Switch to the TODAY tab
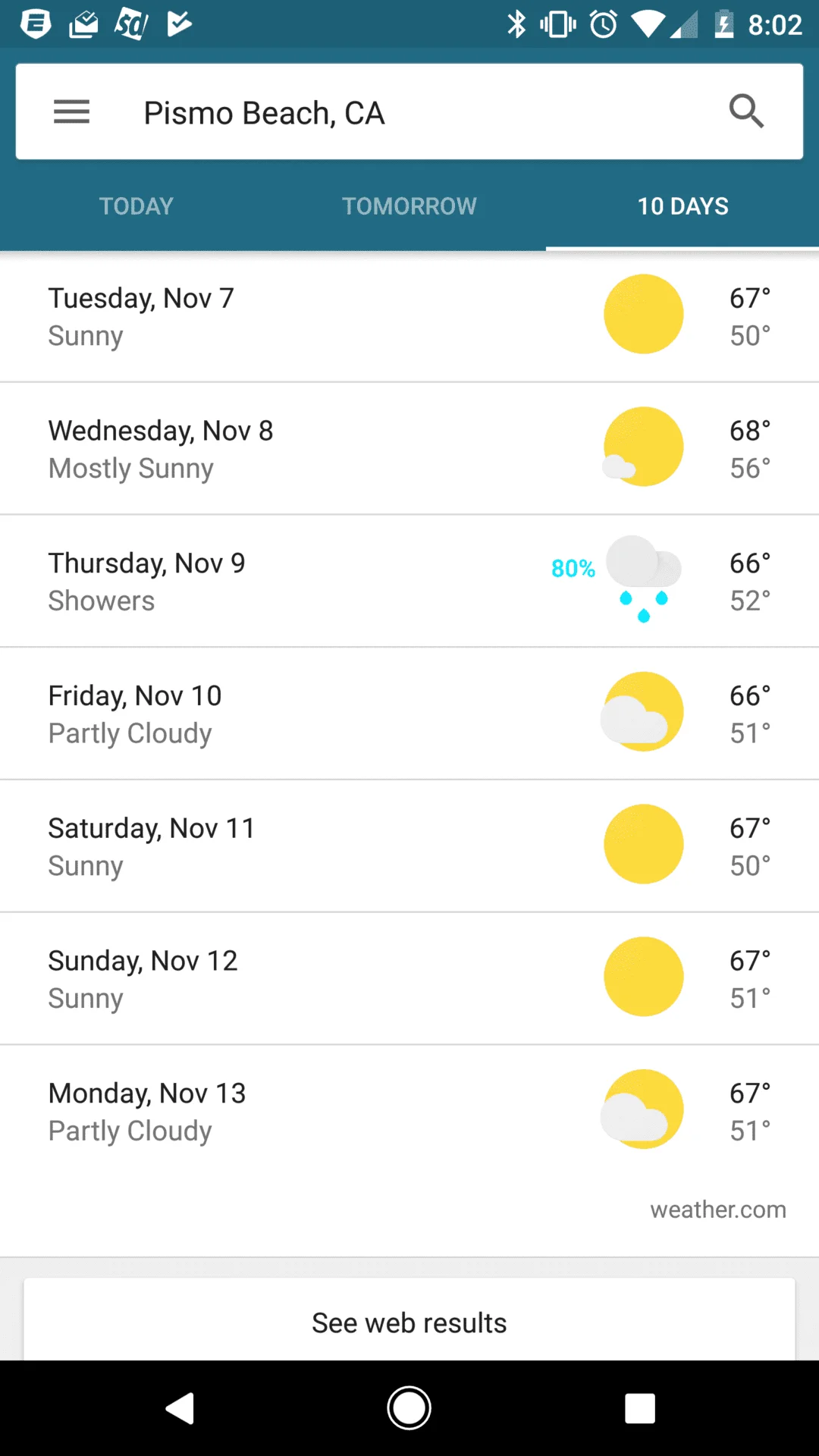 [136, 206]
